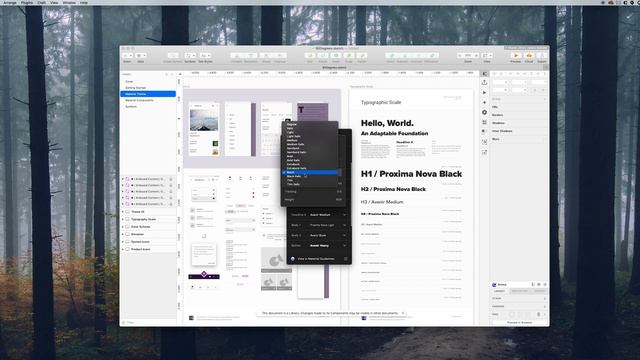Choose Regular in the font weight menu
The width and height of the screenshot is (640, 360).
tap(310, 124)
